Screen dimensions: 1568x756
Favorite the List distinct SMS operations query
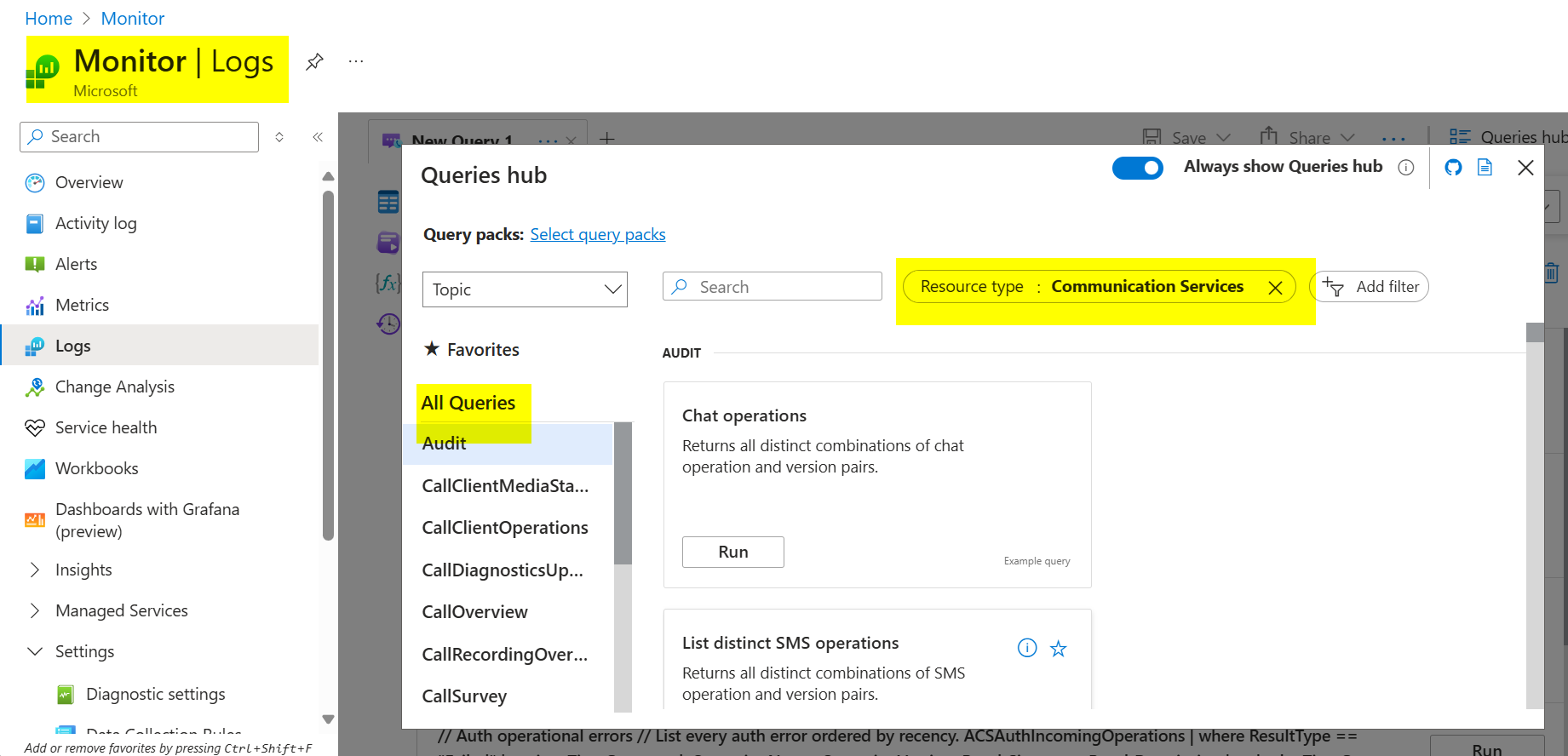click(1058, 649)
